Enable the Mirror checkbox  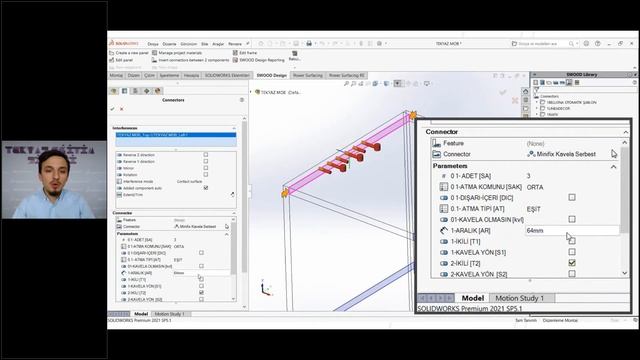pos(206,168)
